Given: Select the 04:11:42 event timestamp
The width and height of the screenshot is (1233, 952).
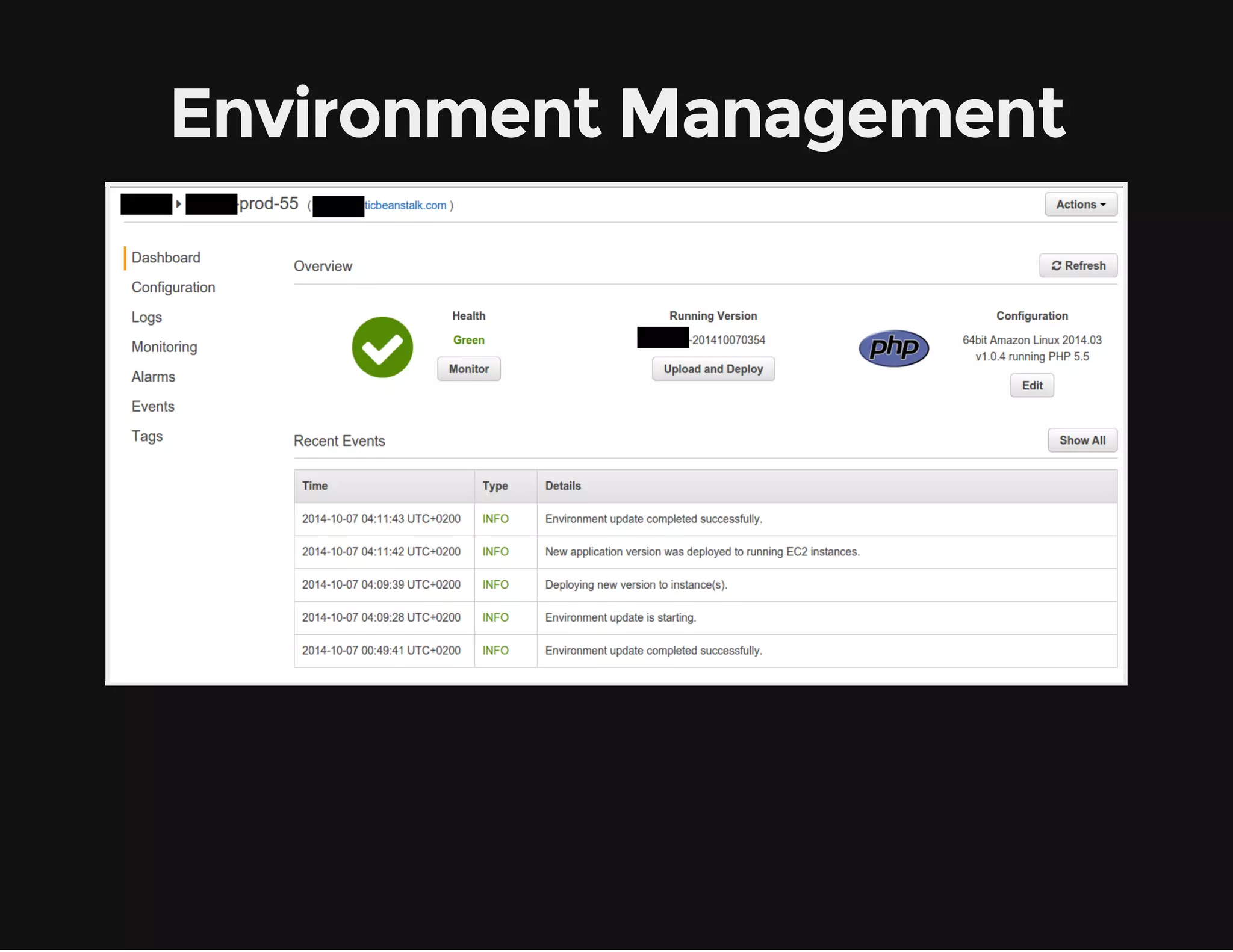Looking at the screenshot, I should click(381, 552).
